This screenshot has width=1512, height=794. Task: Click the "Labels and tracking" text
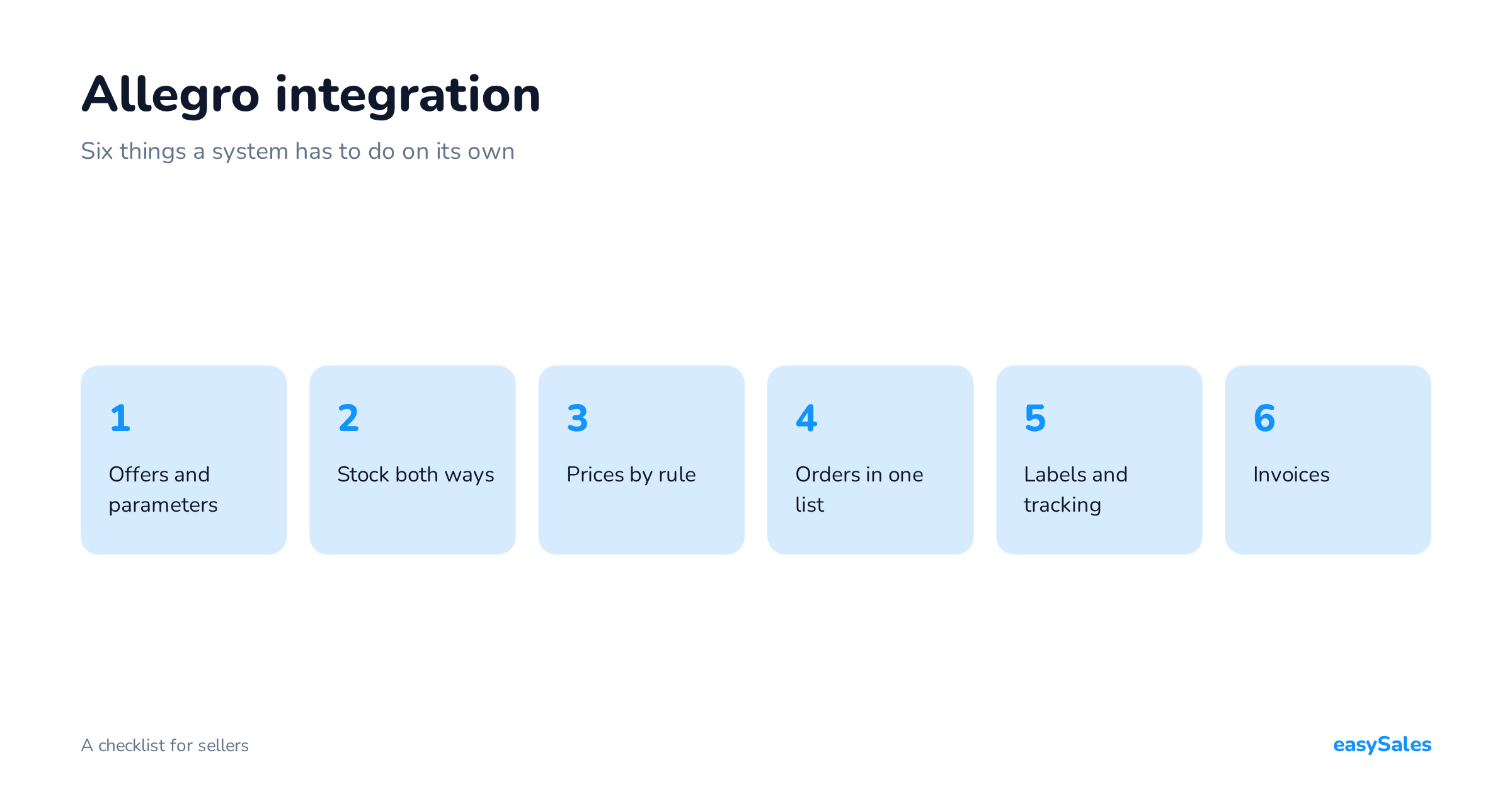pyautogui.click(x=1075, y=489)
